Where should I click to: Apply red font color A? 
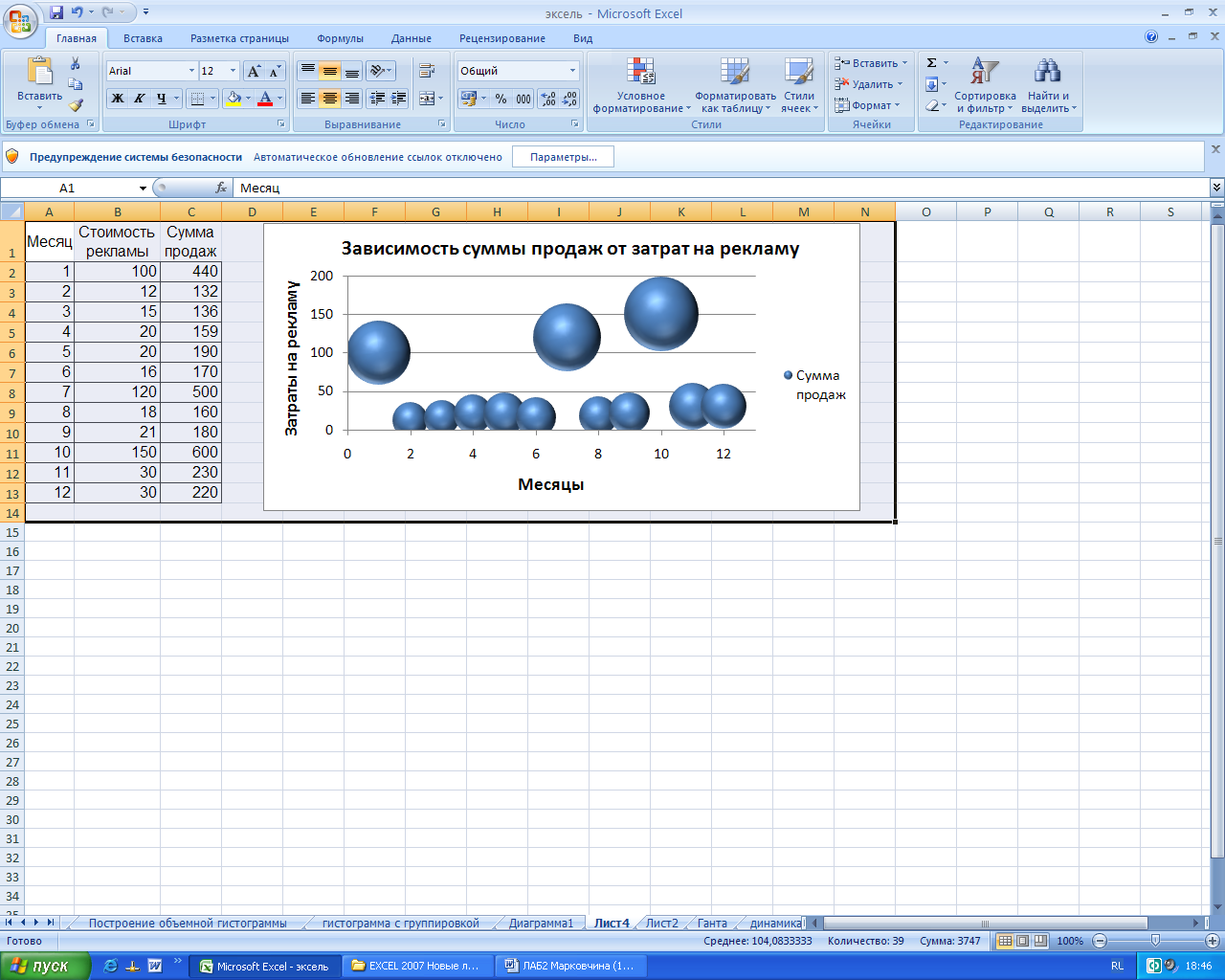tap(265, 98)
